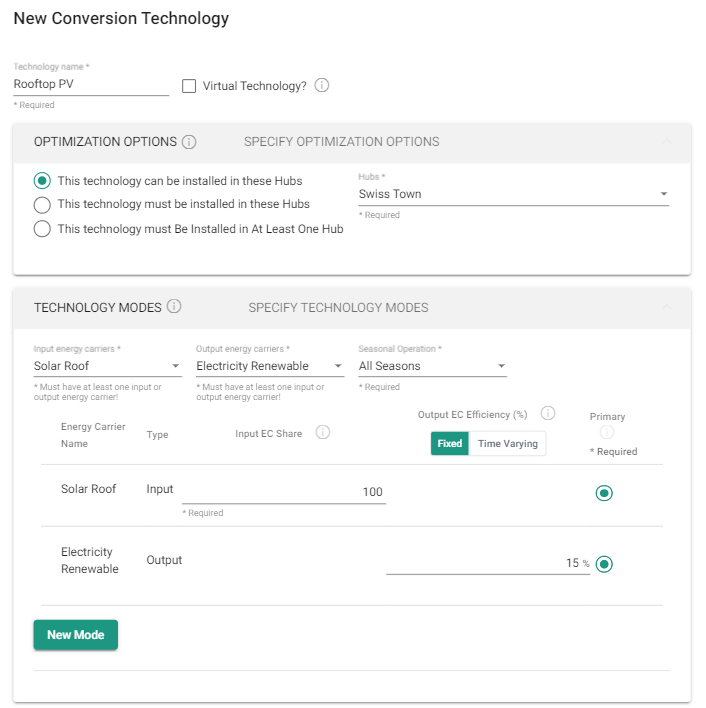
Task: Click info icon beside Optimization Options heading
Action: [x=189, y=142]
